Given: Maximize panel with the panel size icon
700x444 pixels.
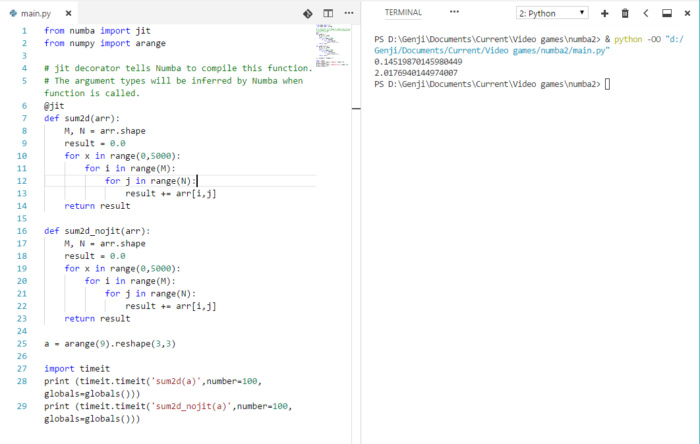Looking at the screenshot, I should 667,13.
